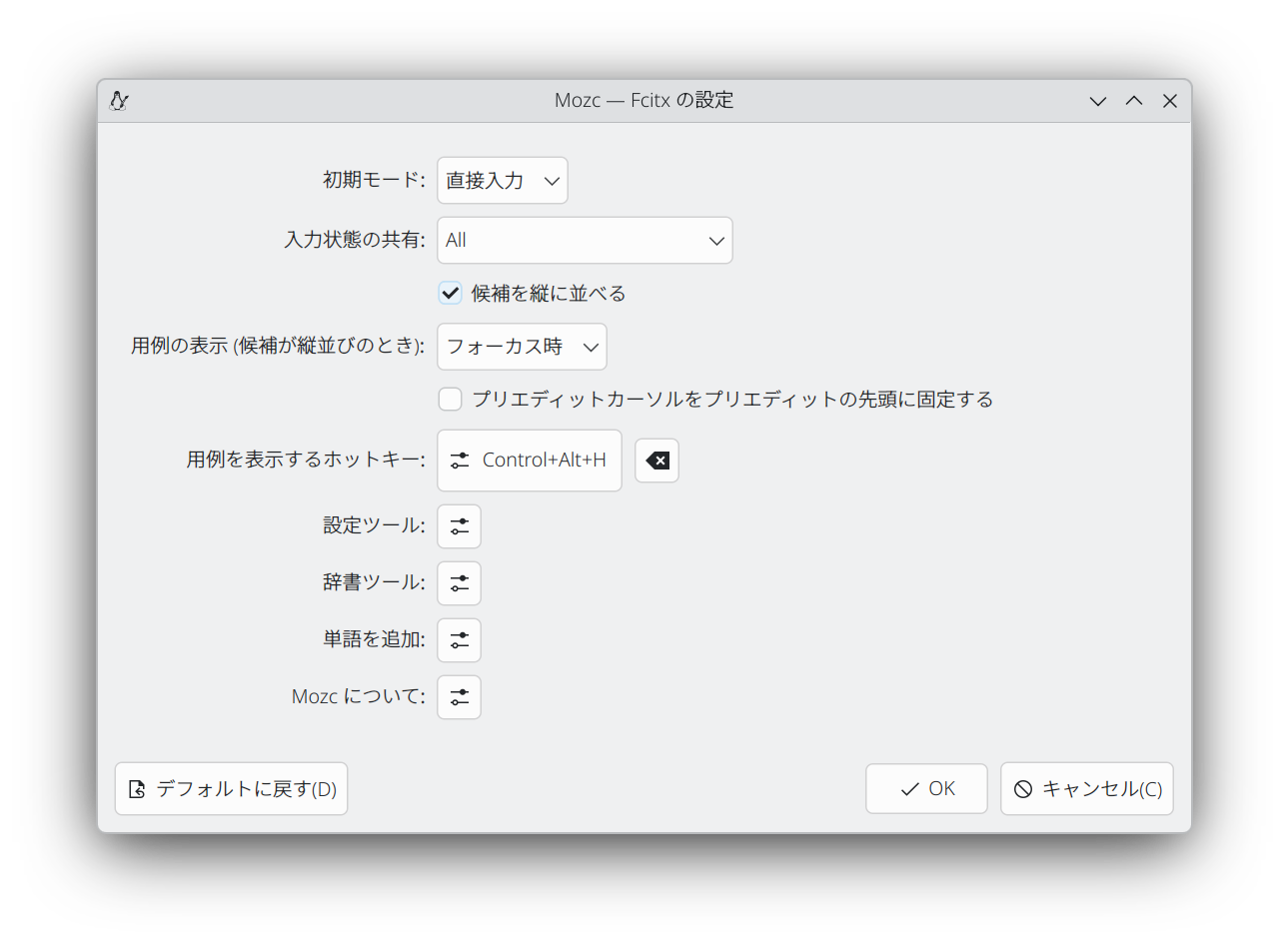This screenshot has height=947, width=1288.
Task: Open the Mozc について icon button
Action: pos(459,697)
